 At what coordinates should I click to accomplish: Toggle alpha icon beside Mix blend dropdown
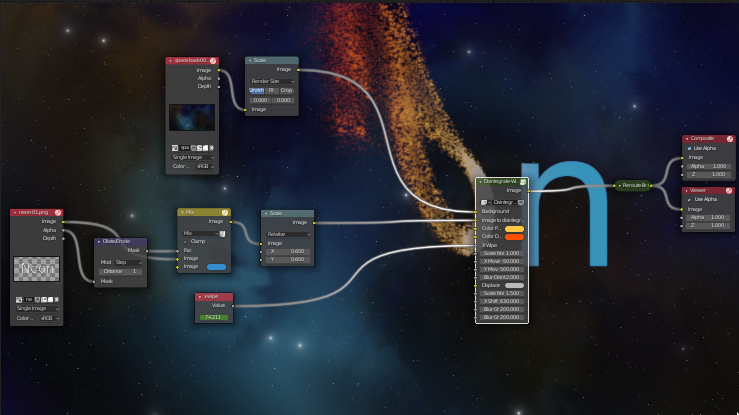coord(222,234)
